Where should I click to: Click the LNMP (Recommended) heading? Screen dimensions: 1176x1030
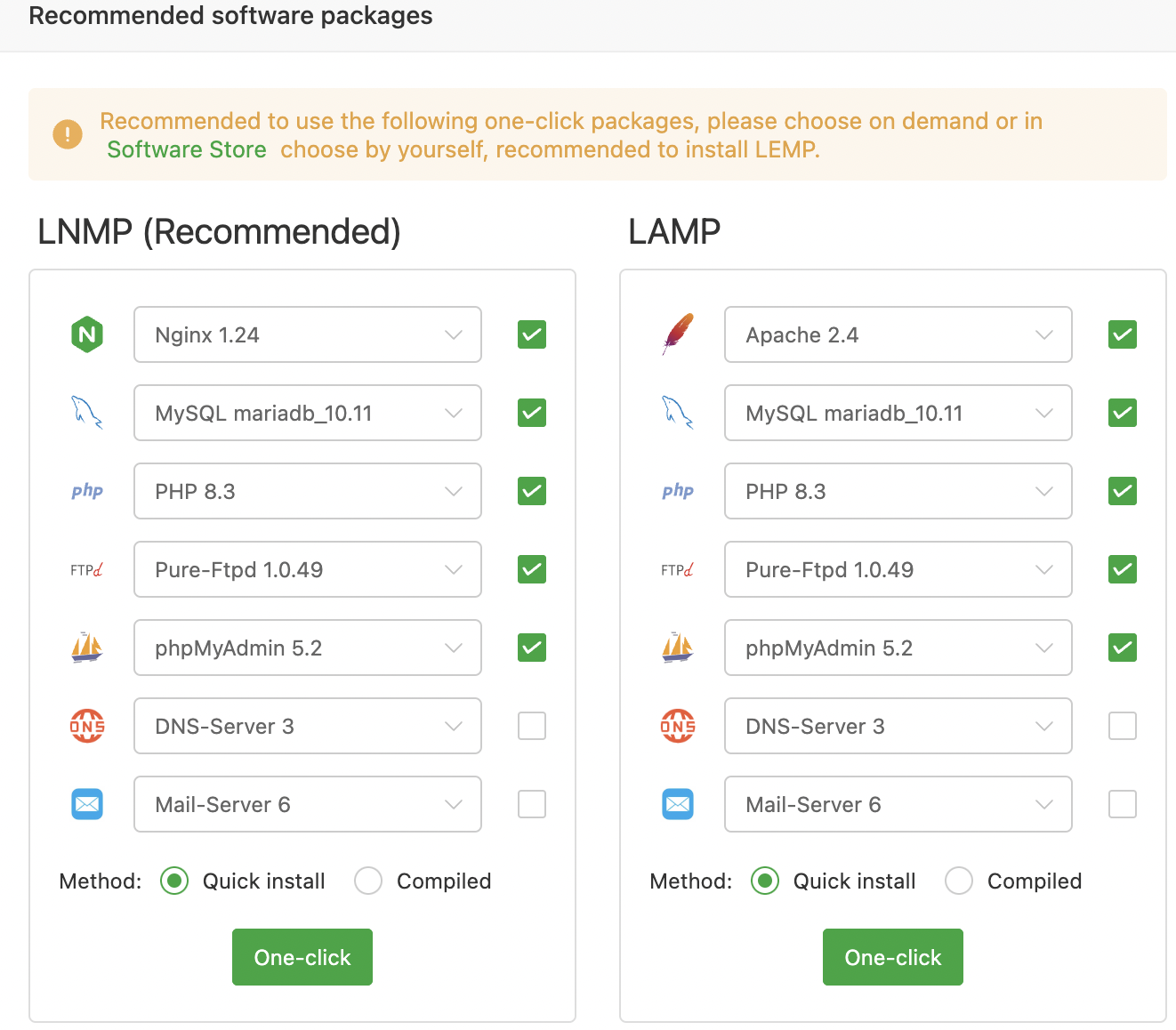click(219, 231)
